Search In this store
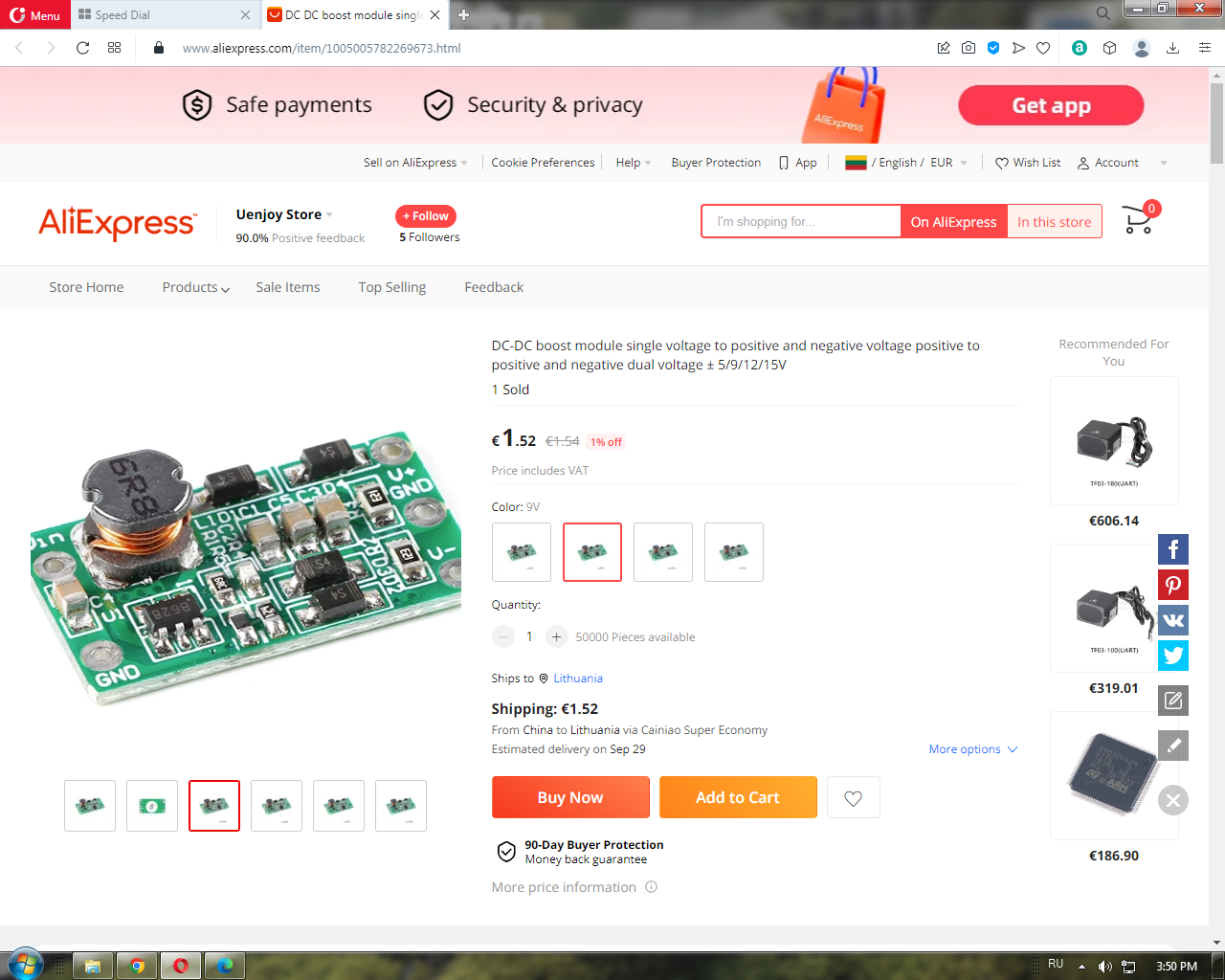1225x980 pixels. [1055, 222]
